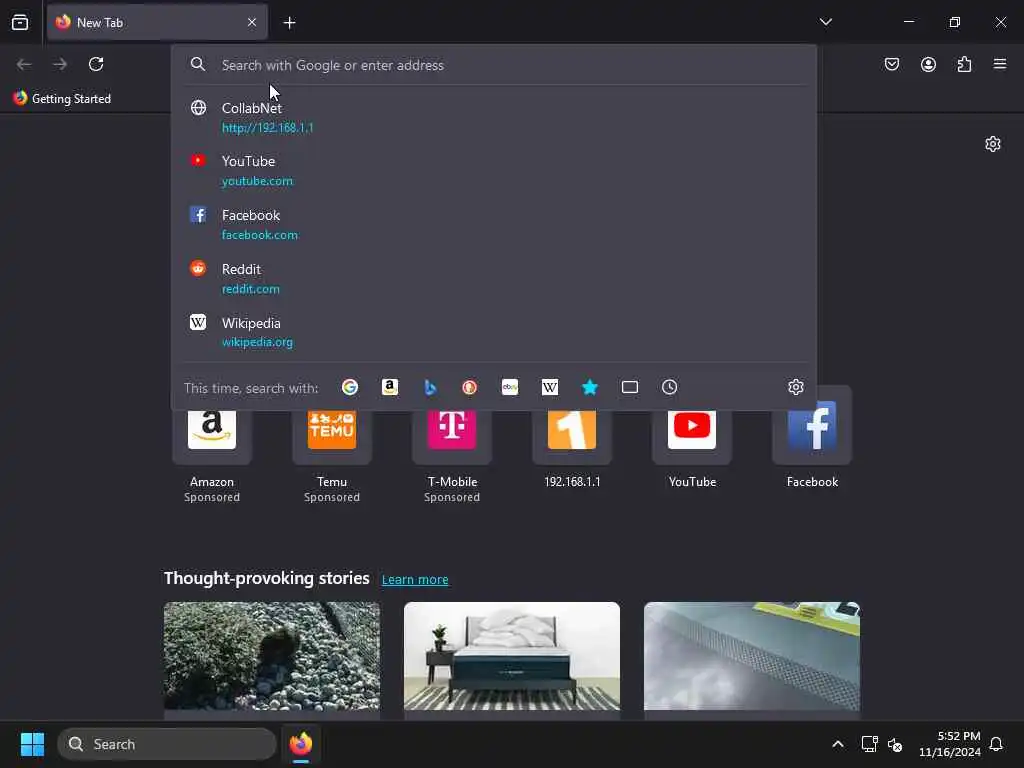Reload the current page

(x=96, y=64)
